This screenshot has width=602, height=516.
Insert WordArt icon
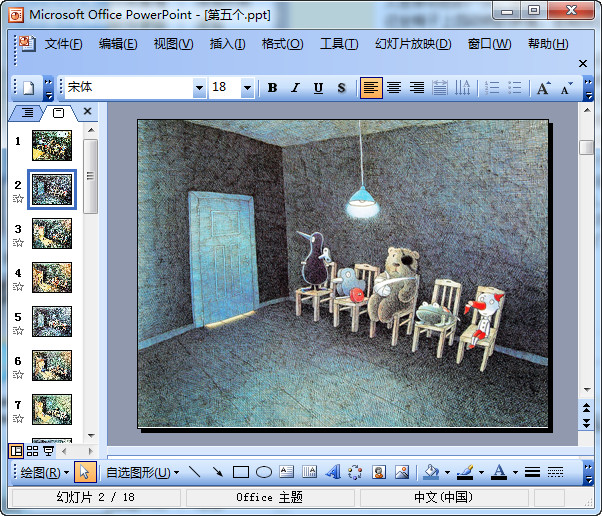[x=332, y=472]
